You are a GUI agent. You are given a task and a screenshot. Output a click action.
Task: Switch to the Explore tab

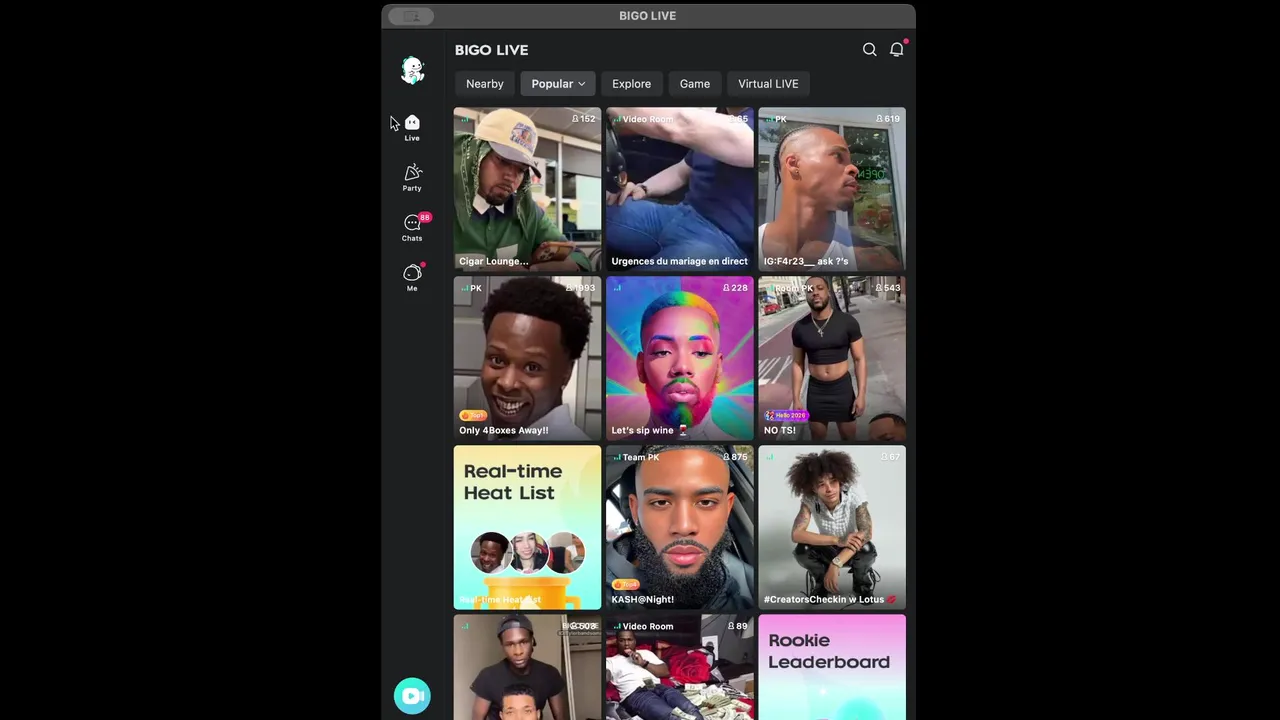click(631, 84)
